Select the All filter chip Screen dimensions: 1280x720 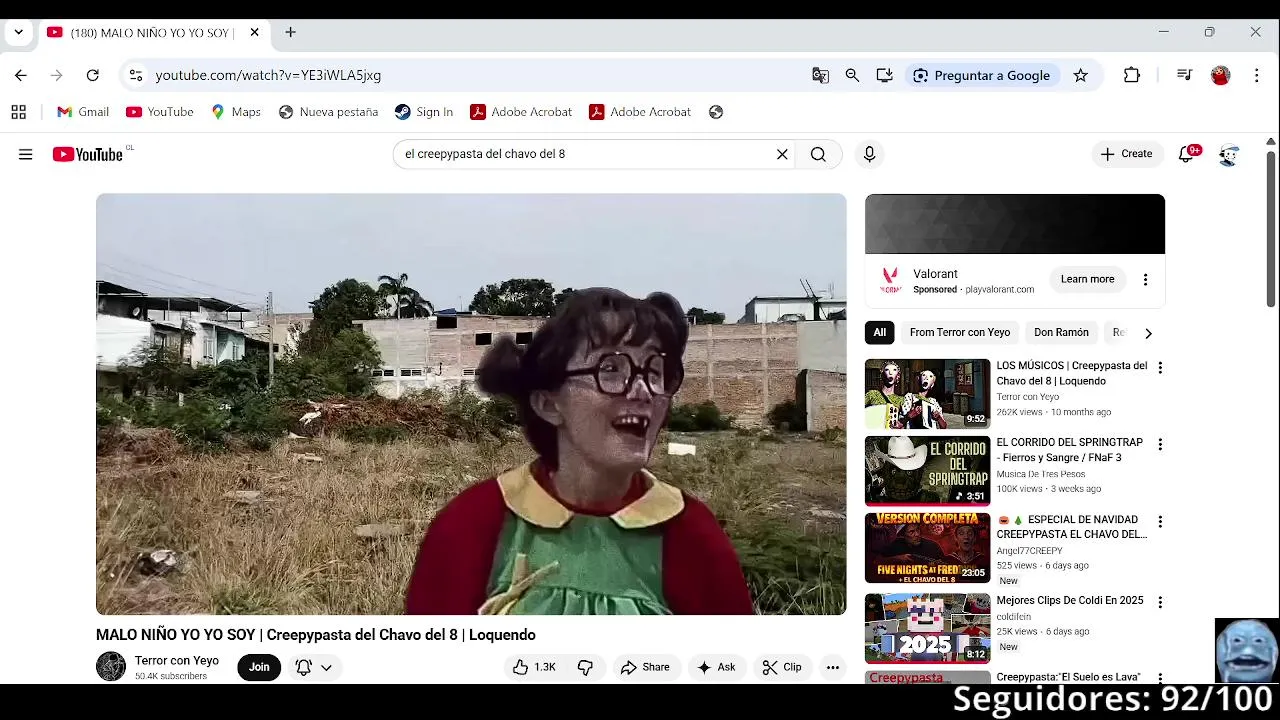[880, 332]
